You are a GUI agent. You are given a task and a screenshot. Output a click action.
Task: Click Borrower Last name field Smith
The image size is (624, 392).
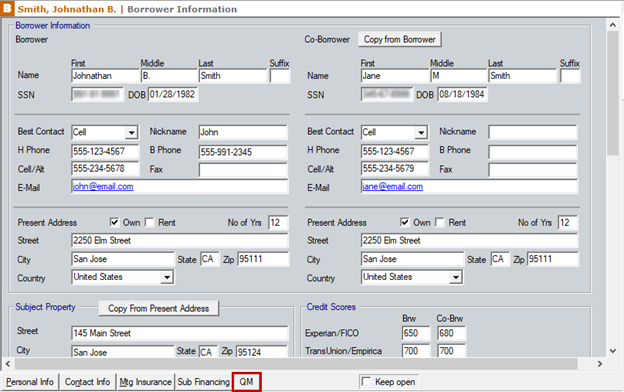click(x=233, y=76)
